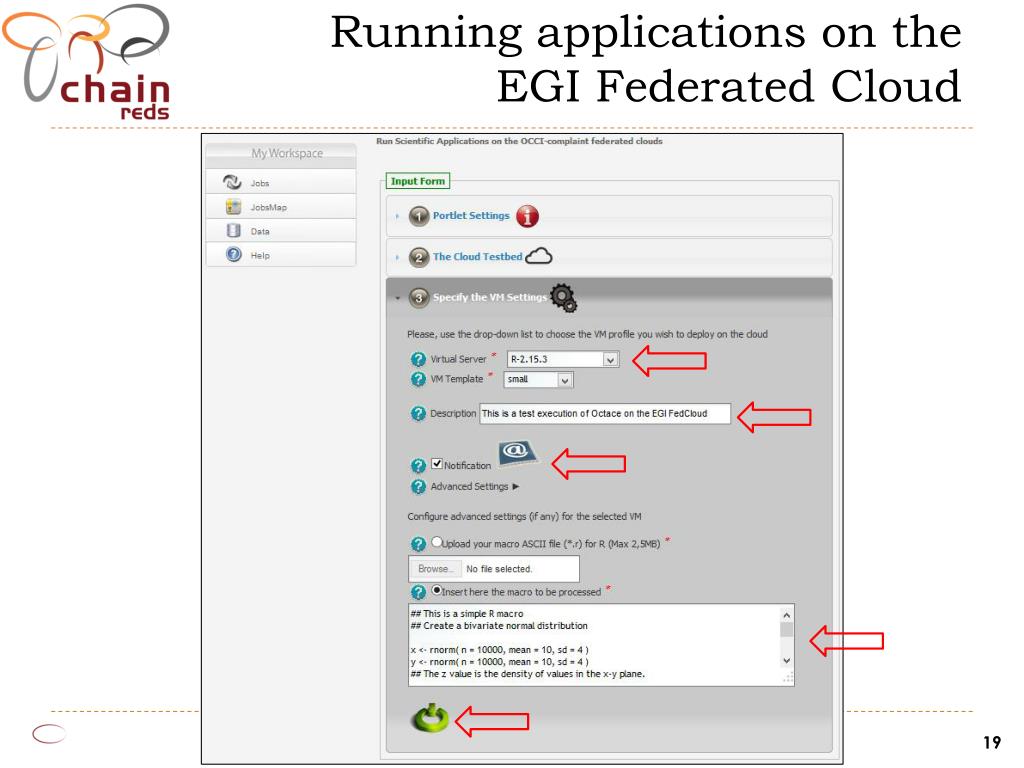Click the email @ notification icon
Viewport: 1024px width, 768px height.
518,453
